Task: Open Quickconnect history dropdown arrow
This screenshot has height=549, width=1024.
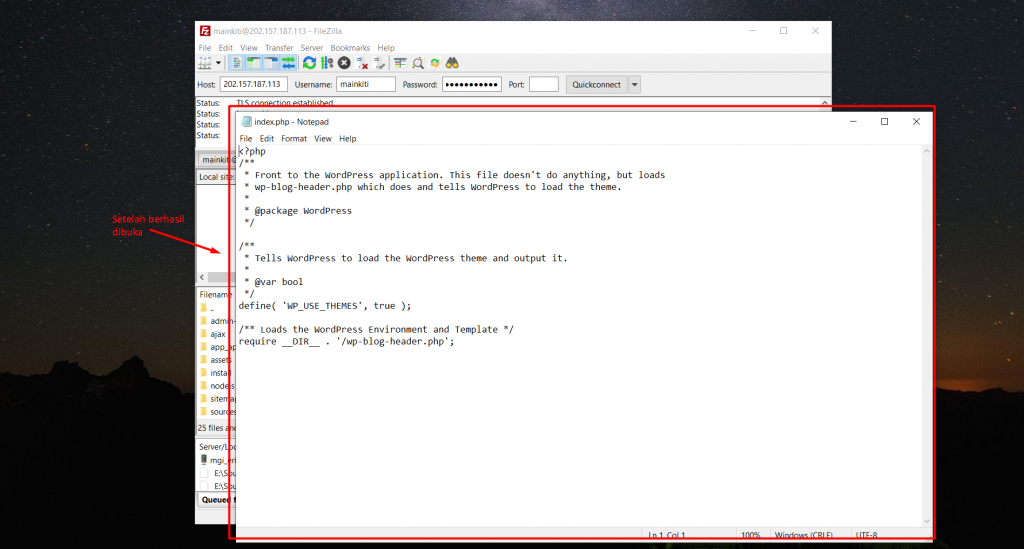Action: coord(634,84)
